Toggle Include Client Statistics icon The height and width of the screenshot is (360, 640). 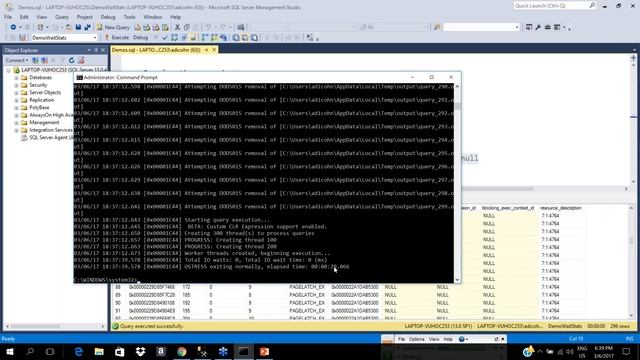point(224,38)
